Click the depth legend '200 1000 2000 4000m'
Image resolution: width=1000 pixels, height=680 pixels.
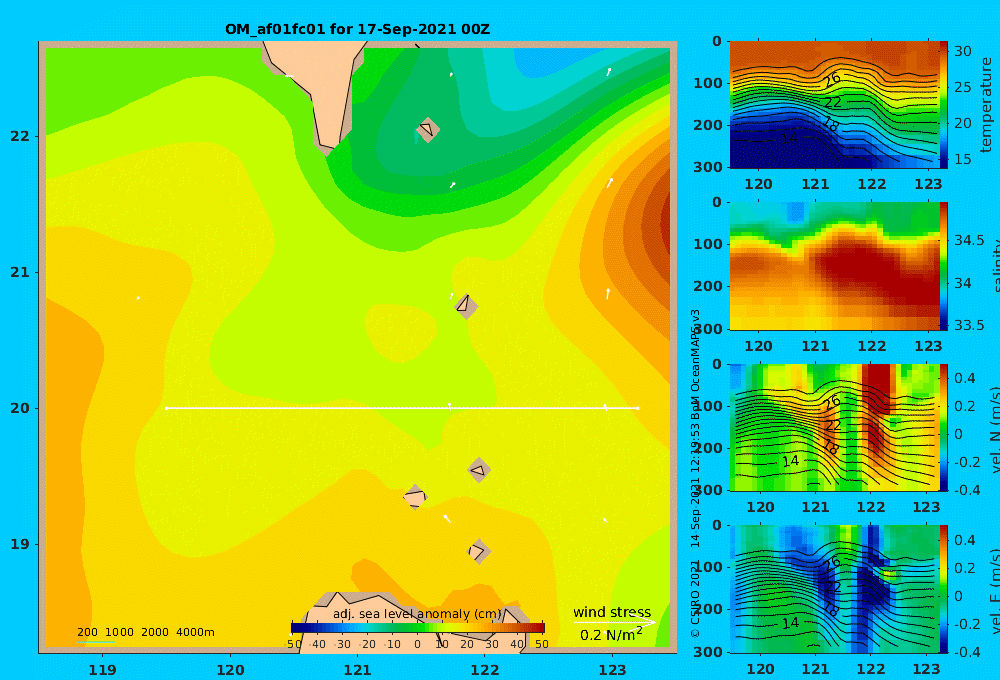tap(145, 632)
